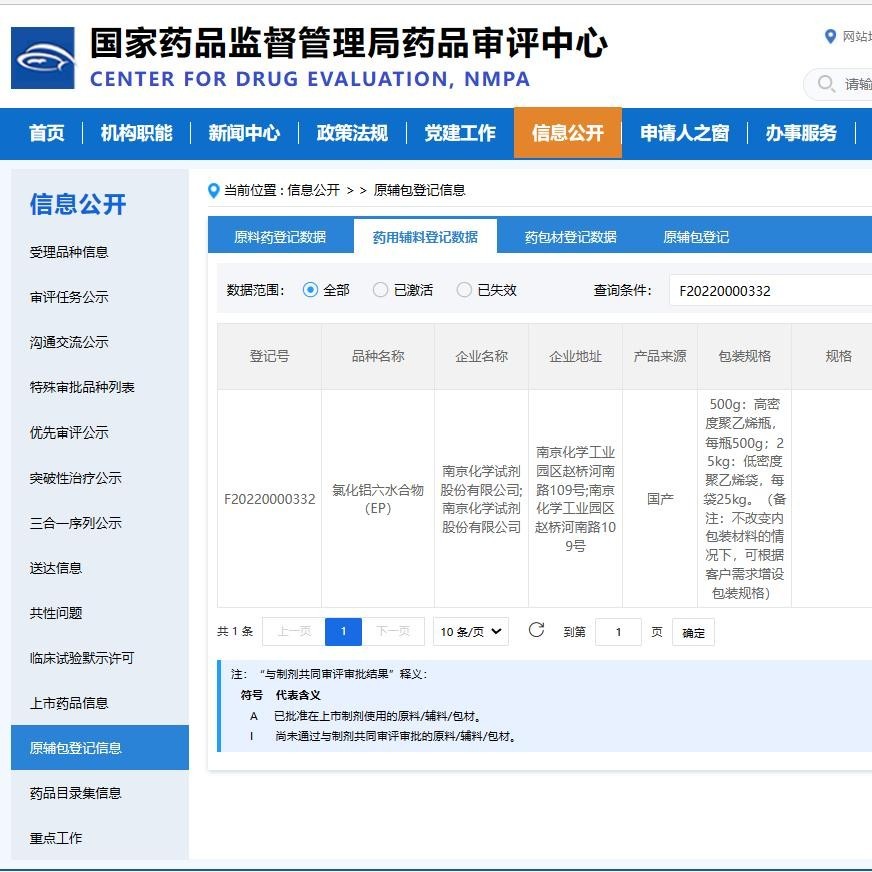Click breadcrumb 原辅包登记信息 link
Image resolution: width=872 pixels, height=872 pixels.
419,191
